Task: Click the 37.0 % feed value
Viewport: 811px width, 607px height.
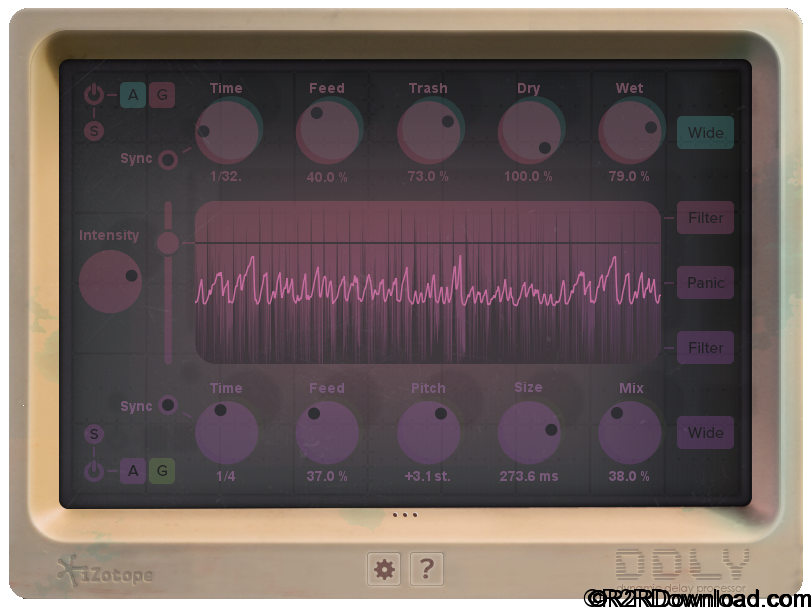Action: (327, 476)
